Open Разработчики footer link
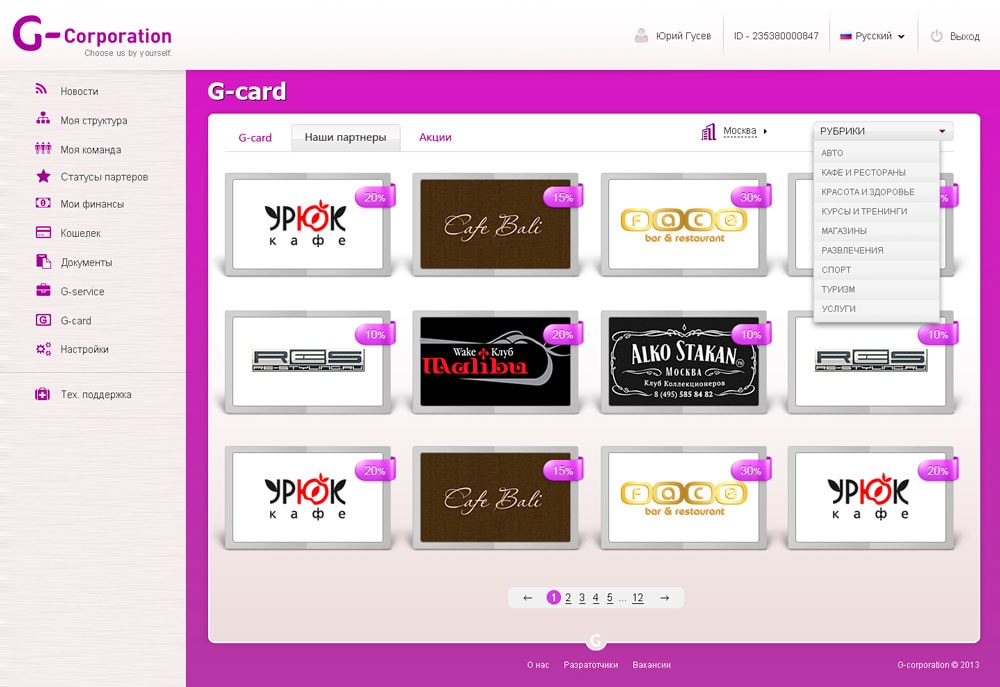The image size is (1000, 687). [x=591, y=665]
